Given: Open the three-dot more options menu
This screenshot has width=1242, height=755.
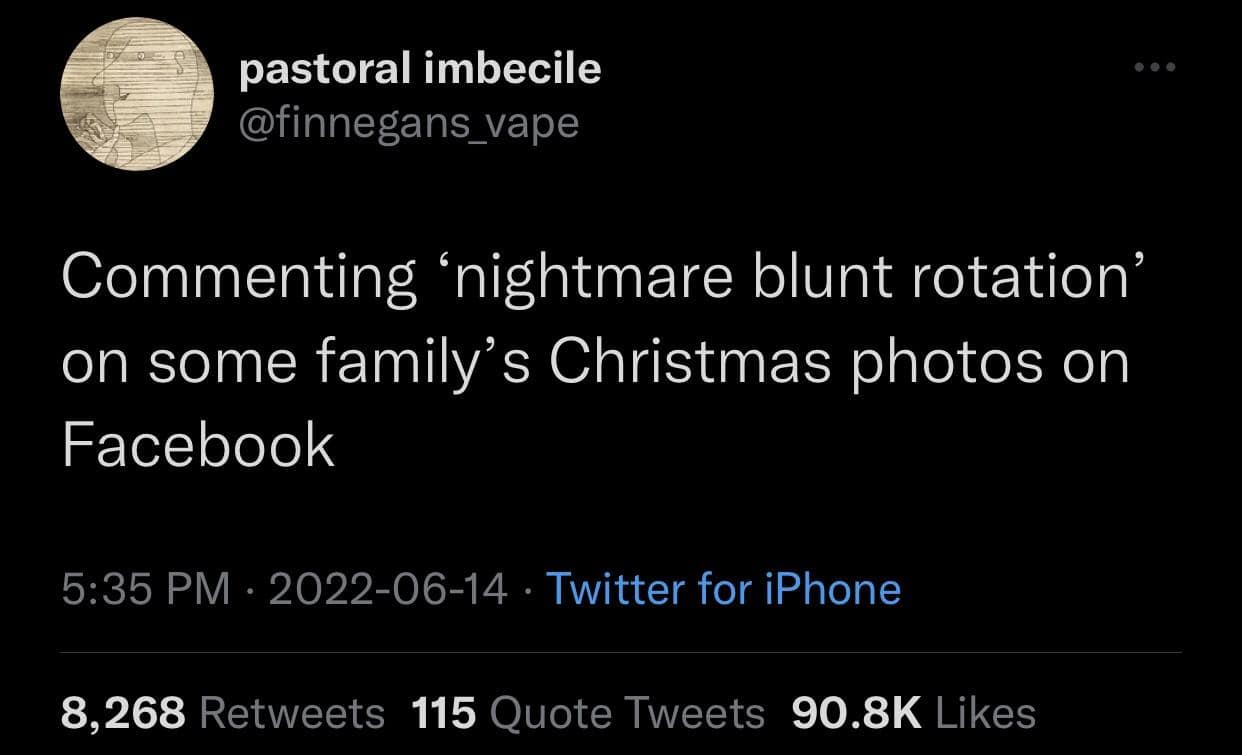Looking at the screenshot, I should tap(1156, 68).
